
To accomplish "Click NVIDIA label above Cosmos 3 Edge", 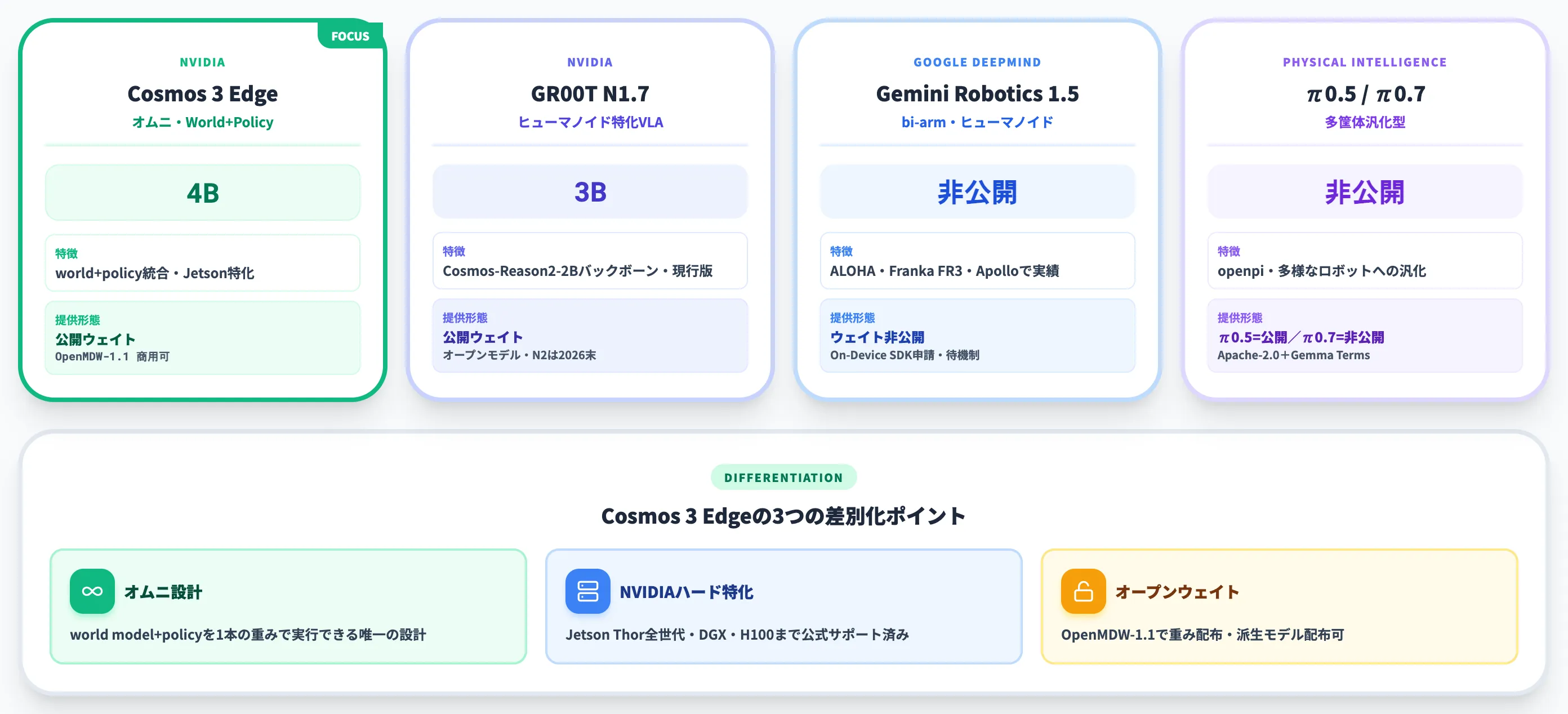I will coord(203,62).
